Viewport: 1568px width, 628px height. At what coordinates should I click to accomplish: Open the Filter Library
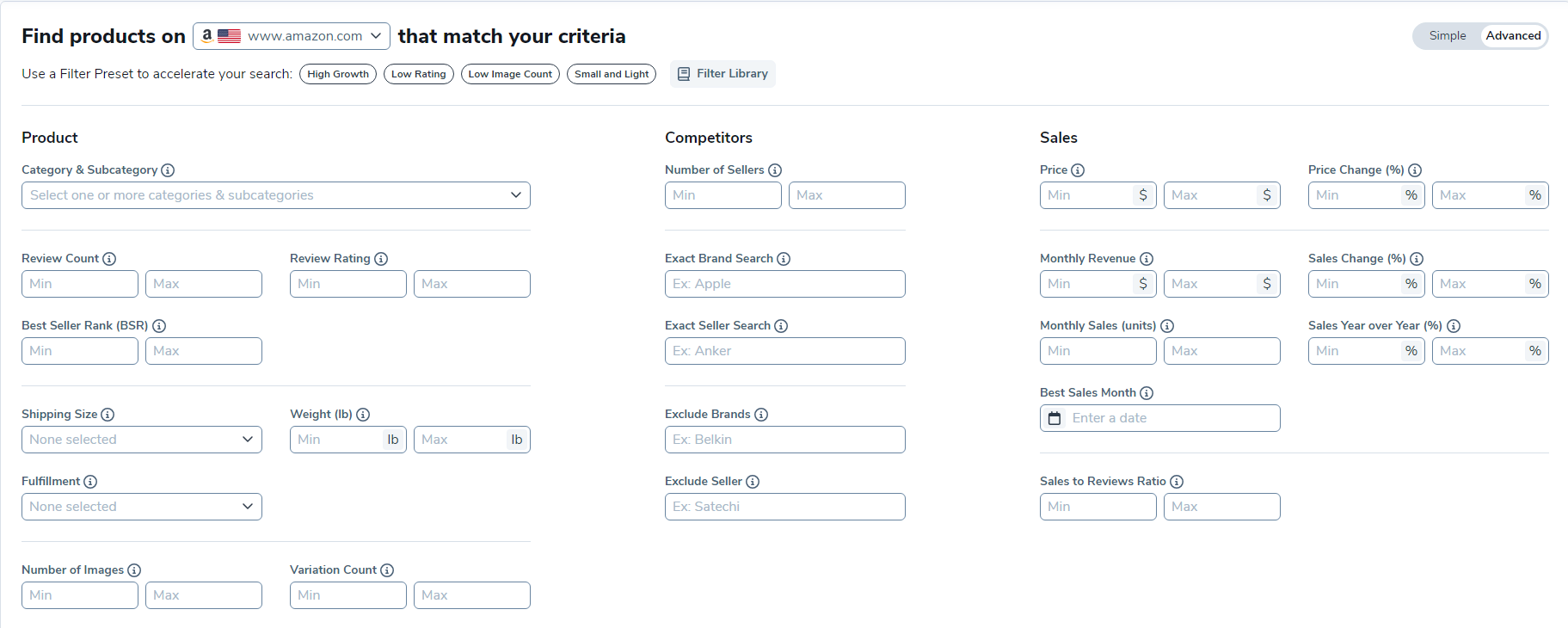click(x=723, y=74)
